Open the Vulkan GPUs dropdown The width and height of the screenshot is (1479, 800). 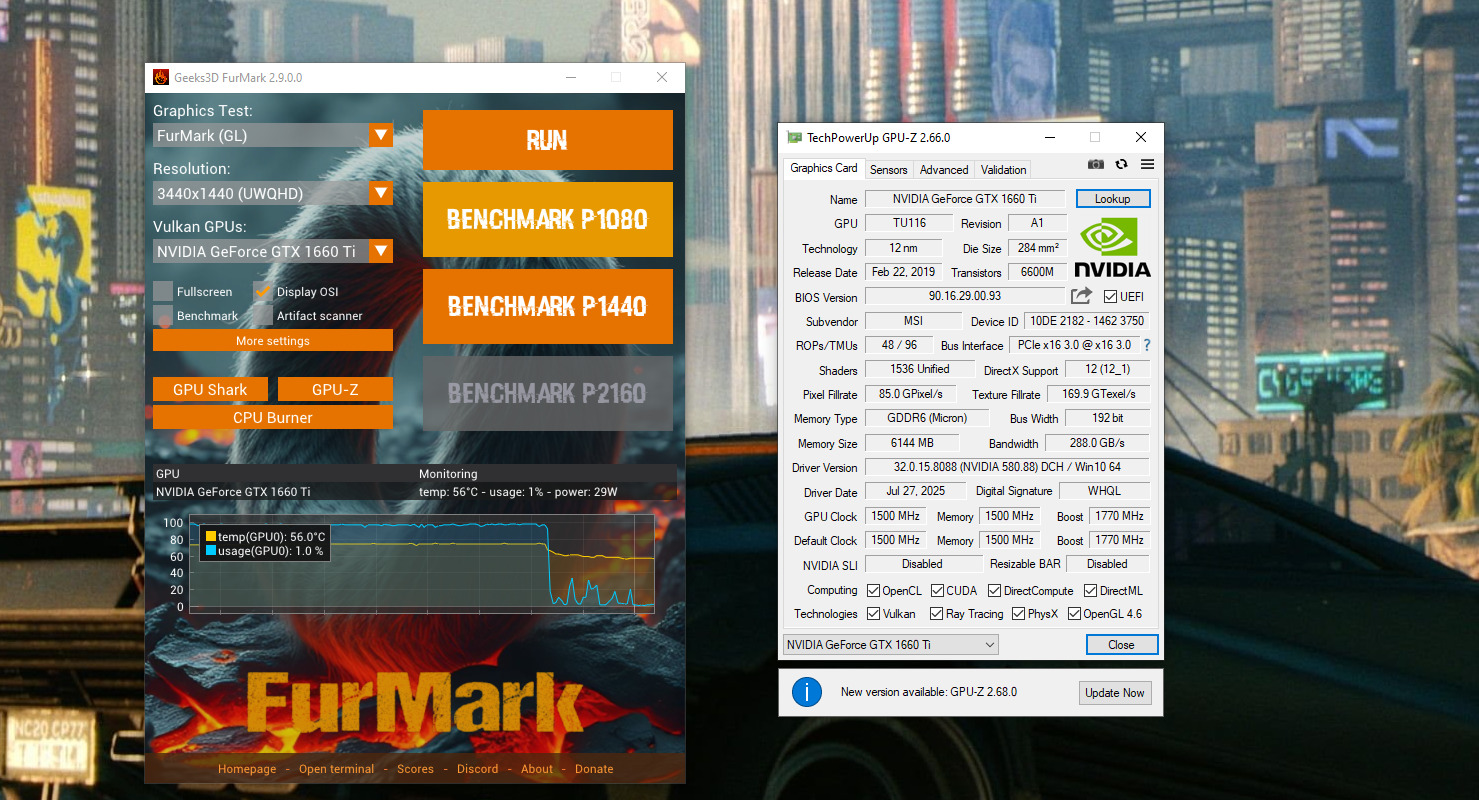pos(381,251)
